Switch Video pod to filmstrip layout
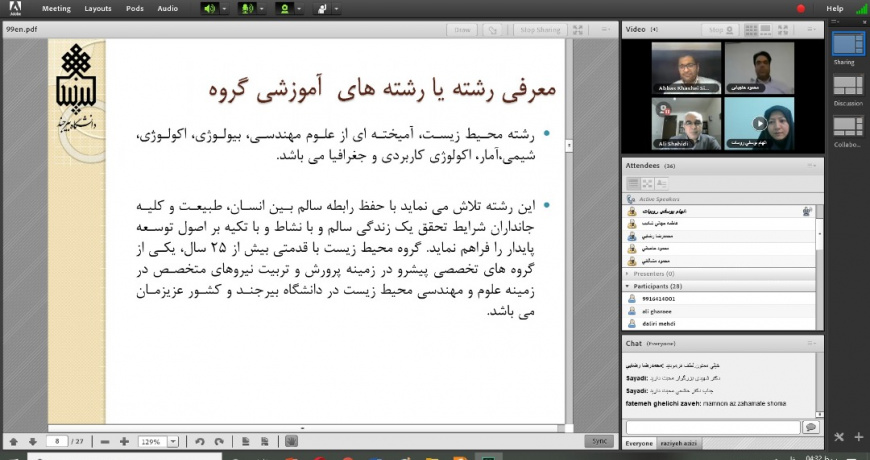 (x=765, y=30)
